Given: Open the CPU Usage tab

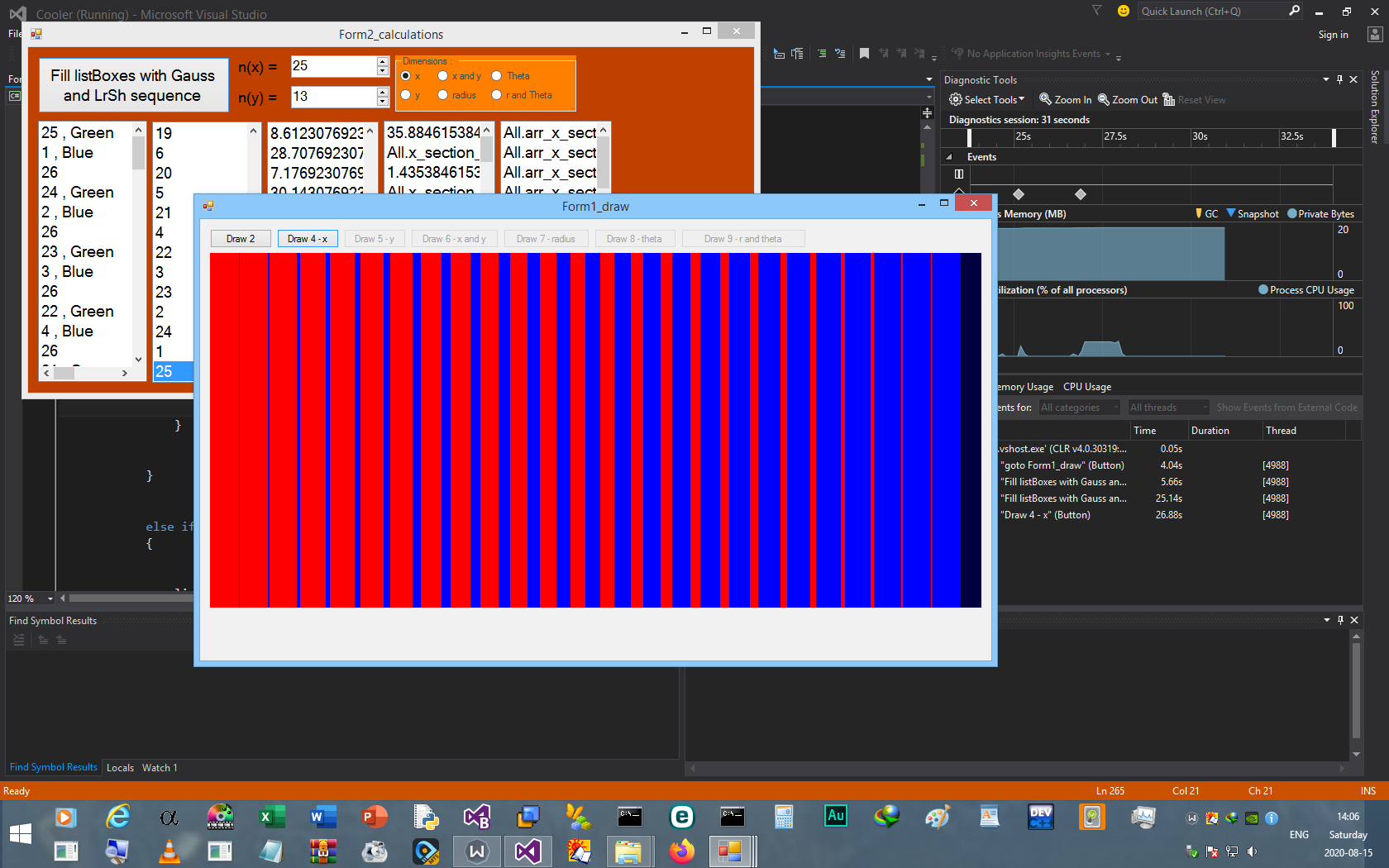Looking at the screenshot, I should tap(1087, 387).
